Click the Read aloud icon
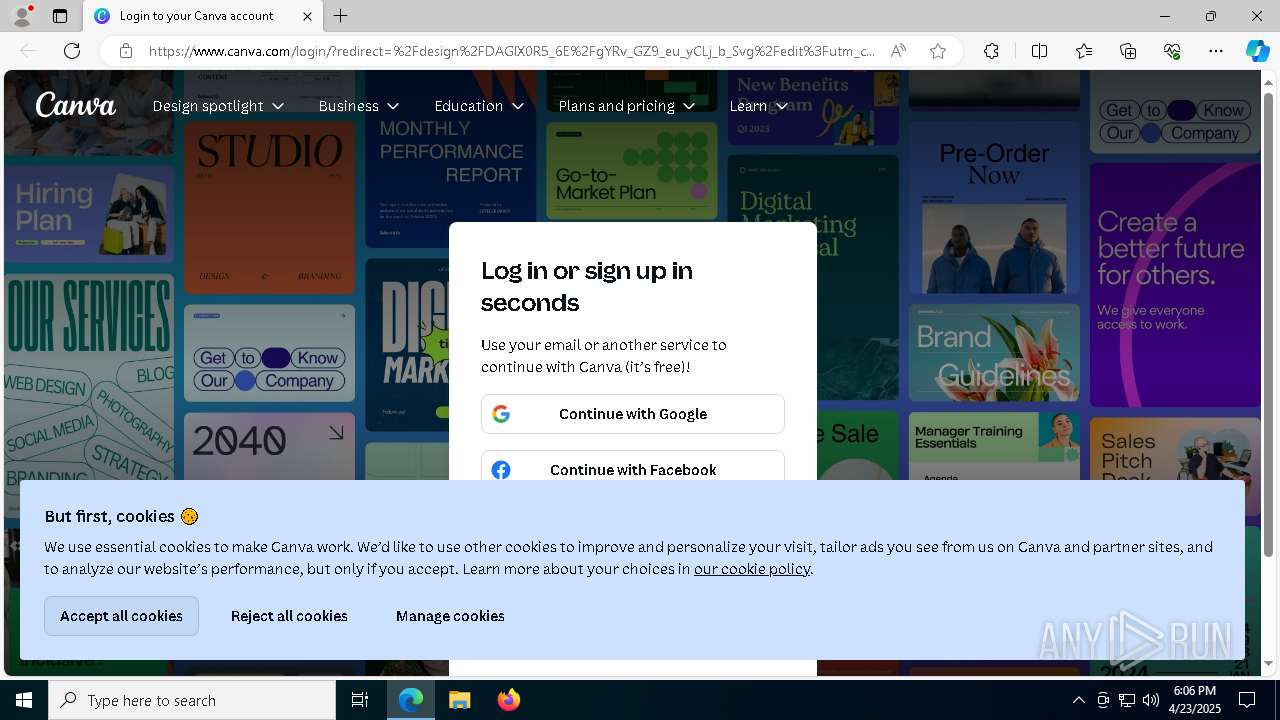The image size is (1280, 720). click(x=898, y=51)
